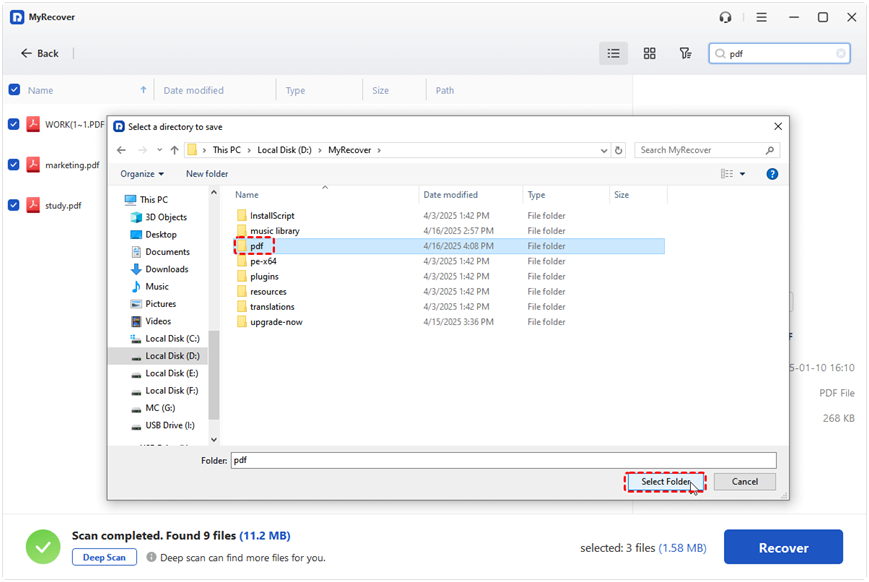Open the hamburger menu in MyRecover title bar

tap(761, 18)
